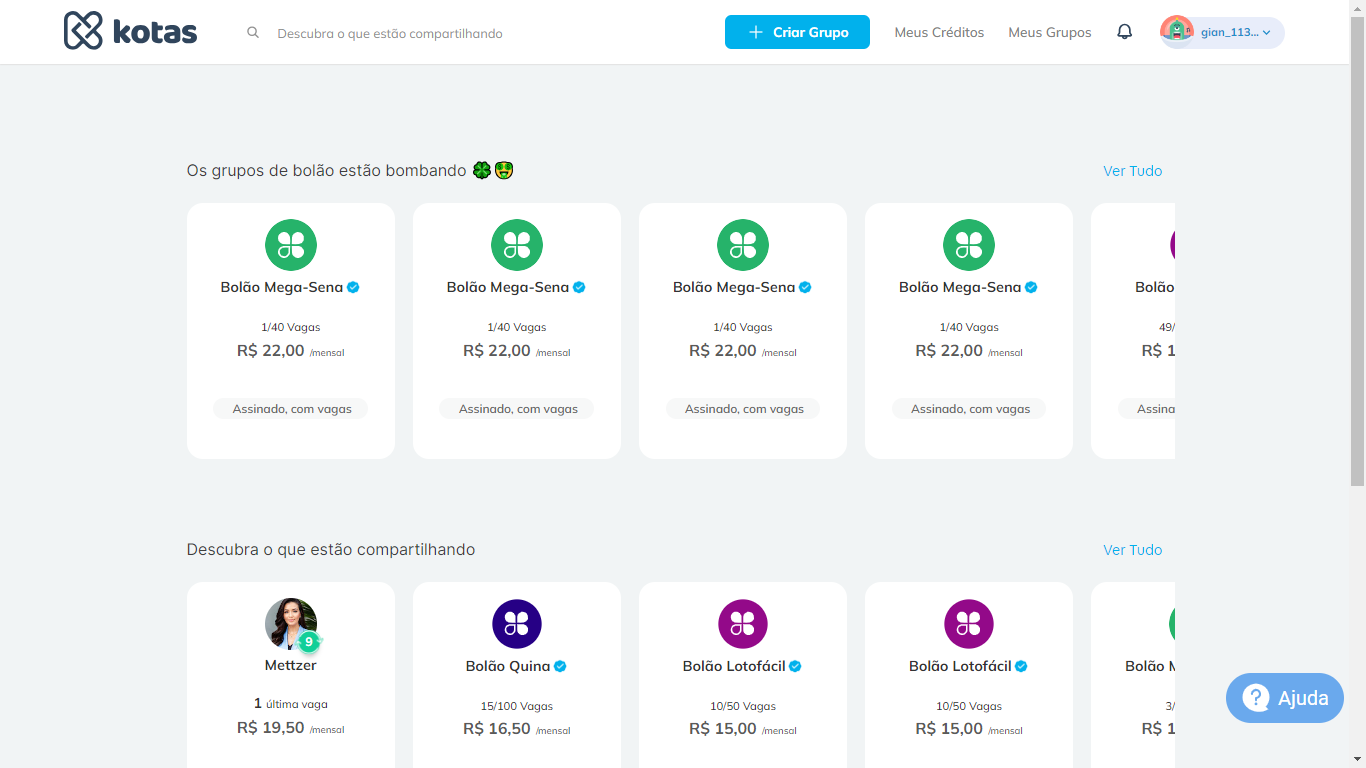Viewport: 1366px width, 768px height.
Task: Click the vertical scrollbar thumb
Action: [1357, 253]
